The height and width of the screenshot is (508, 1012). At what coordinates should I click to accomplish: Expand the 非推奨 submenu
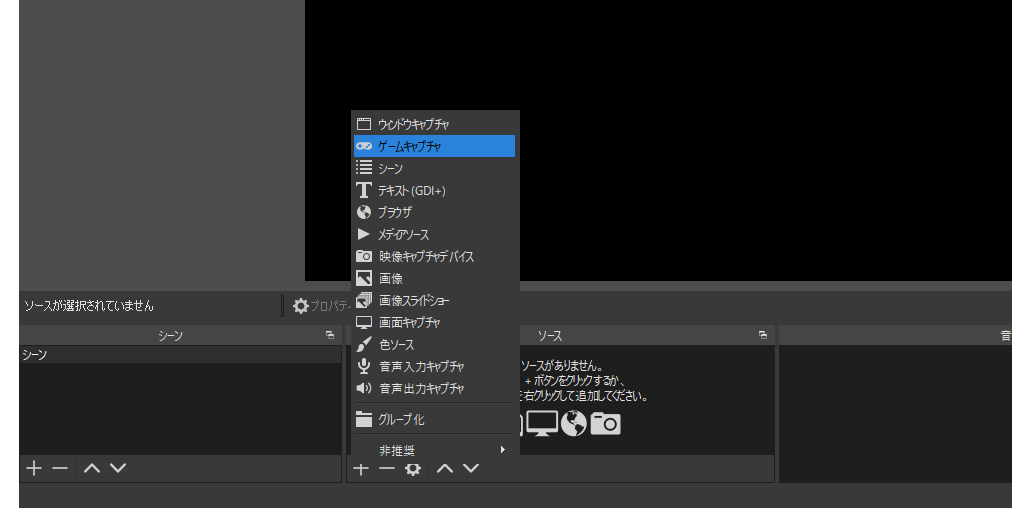(x=434, y=449)
